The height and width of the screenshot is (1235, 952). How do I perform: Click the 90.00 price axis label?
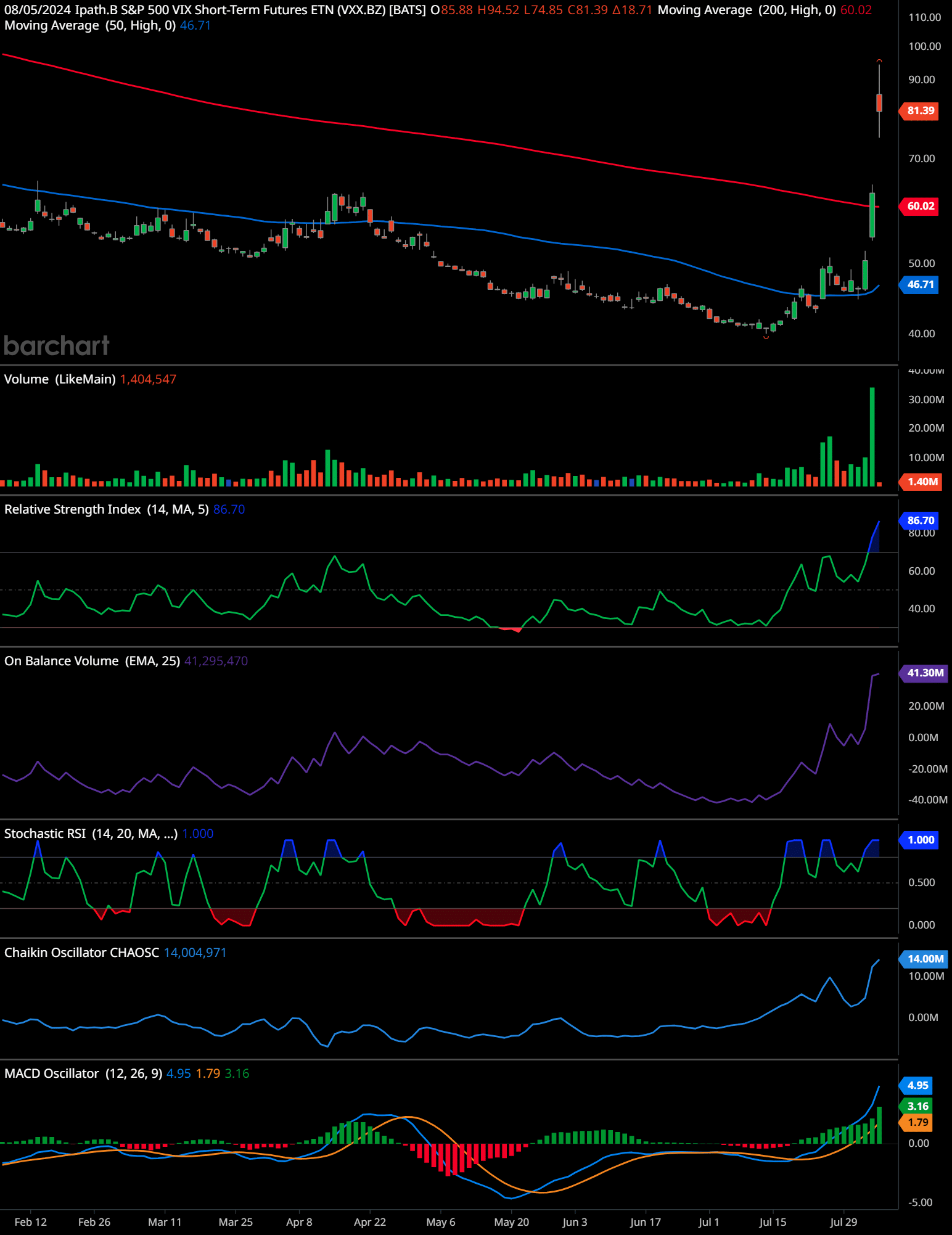click(x=922, y=80)
